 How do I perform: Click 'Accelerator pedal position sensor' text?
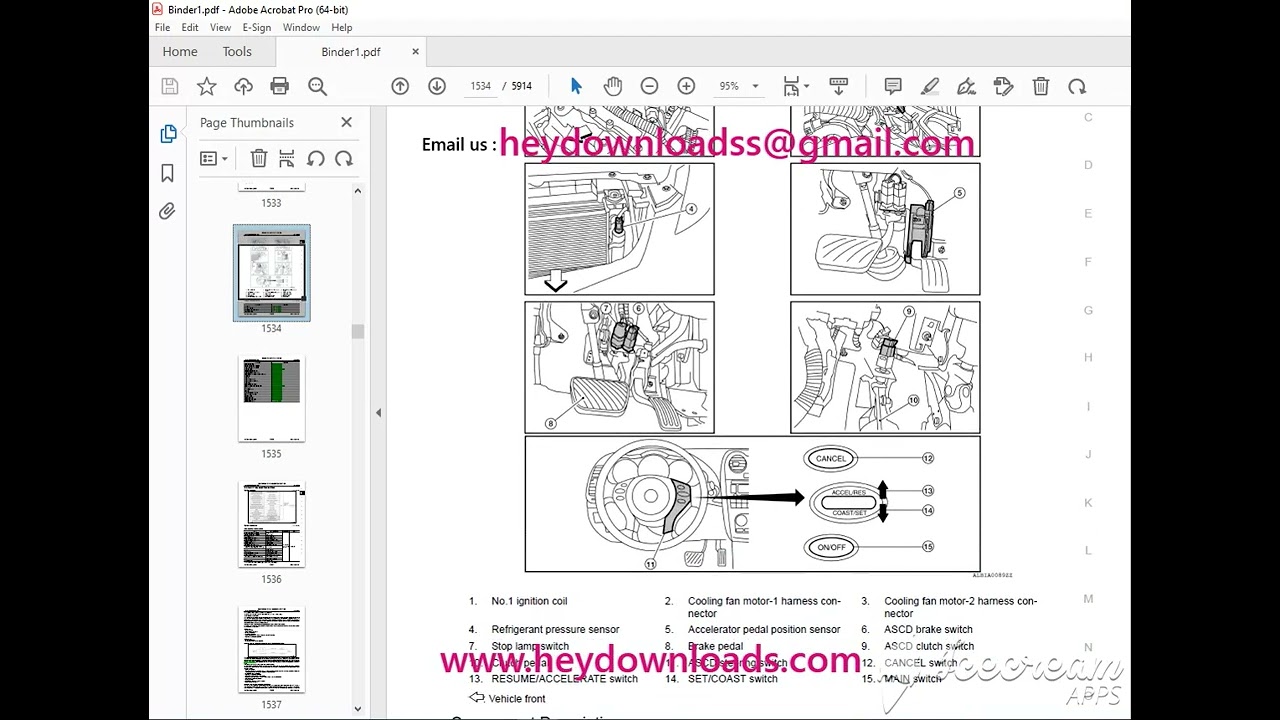(764, 630)
